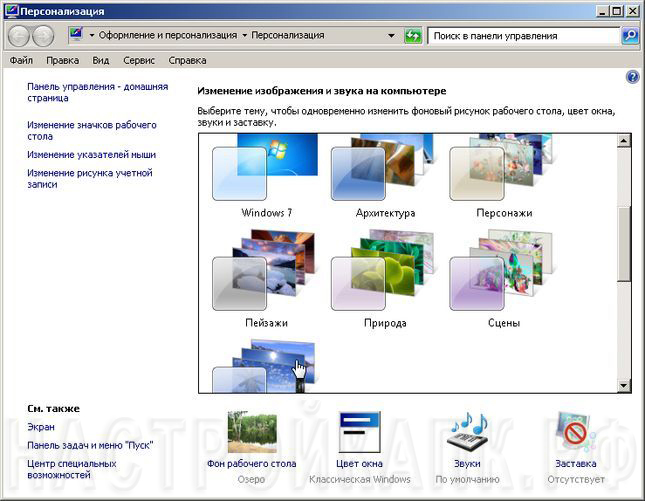Open the Файл menu
Viewport: 645px width, 501px height.
pos(21,60)
